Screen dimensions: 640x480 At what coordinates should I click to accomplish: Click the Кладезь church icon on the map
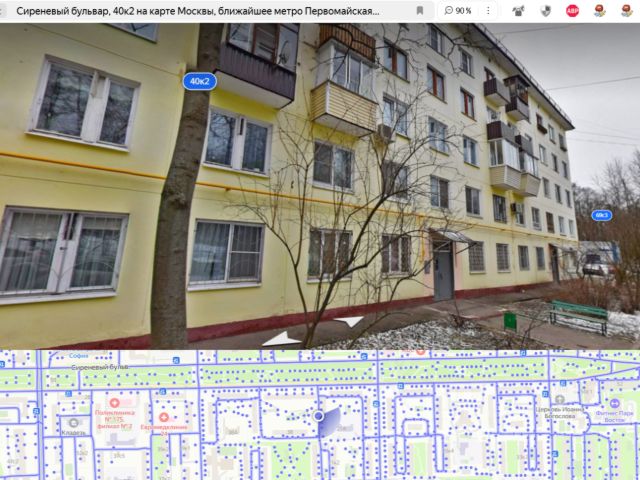(73, 422)
